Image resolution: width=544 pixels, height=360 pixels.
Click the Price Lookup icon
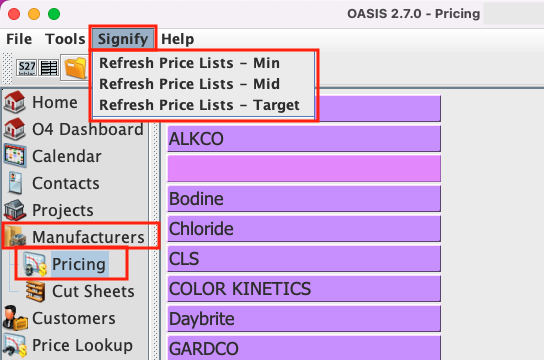coord(15,345)
